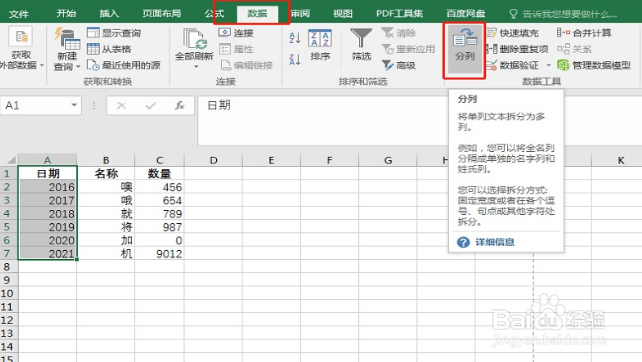Click 属性 properties icon
This screenshot has width=642, height=362.
point(225,49)
